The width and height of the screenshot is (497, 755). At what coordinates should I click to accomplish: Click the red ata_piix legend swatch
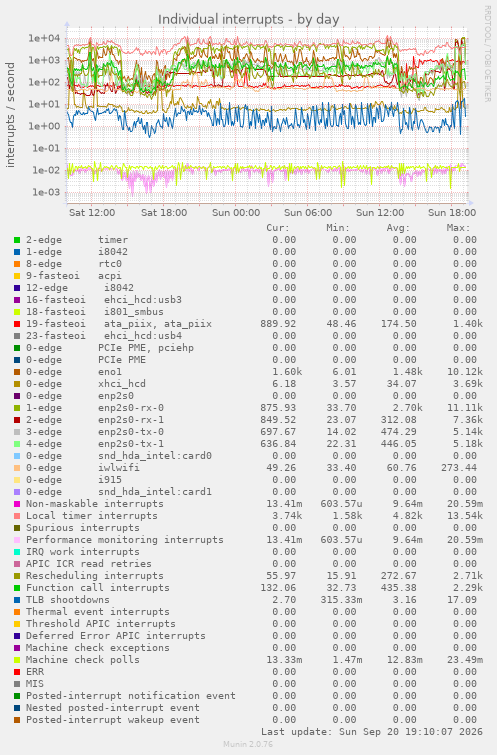click(x=17, y=324)
